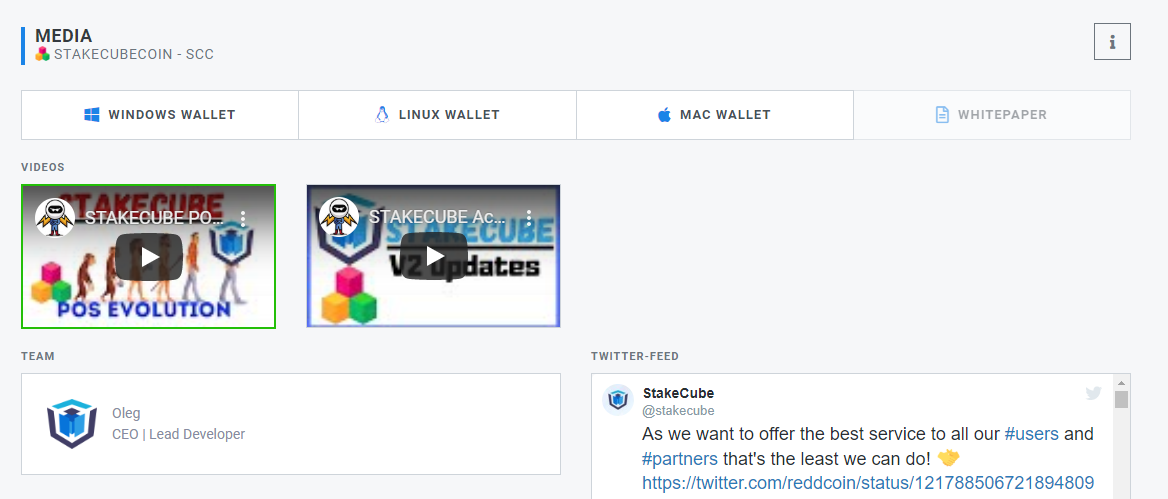The height and width of the screenshot is (499, 1168).
Task: Click channel avatar on V2 Updates video
Action: tap(339, 217)
